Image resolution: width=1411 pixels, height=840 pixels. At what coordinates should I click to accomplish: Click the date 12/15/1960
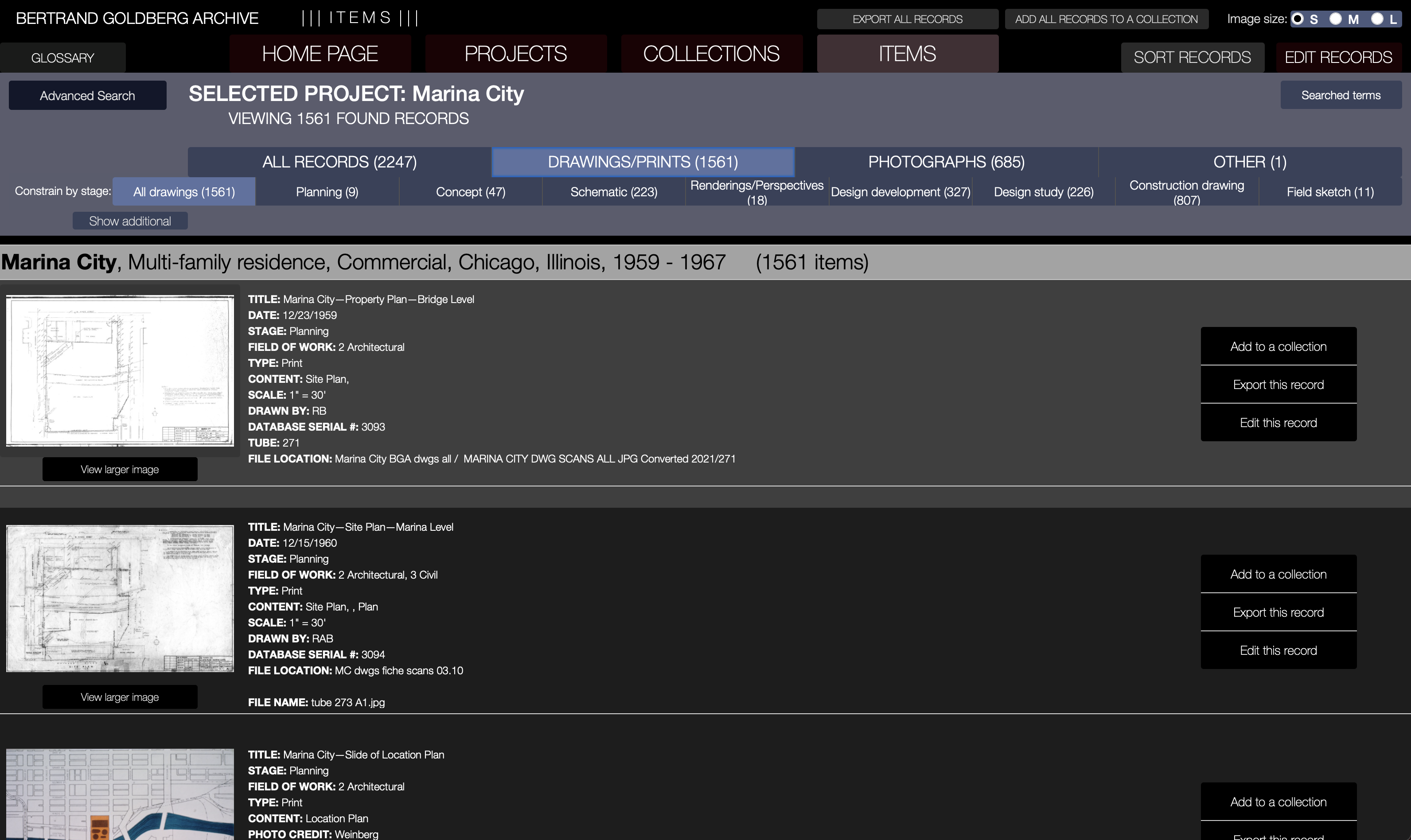[310, 543]
